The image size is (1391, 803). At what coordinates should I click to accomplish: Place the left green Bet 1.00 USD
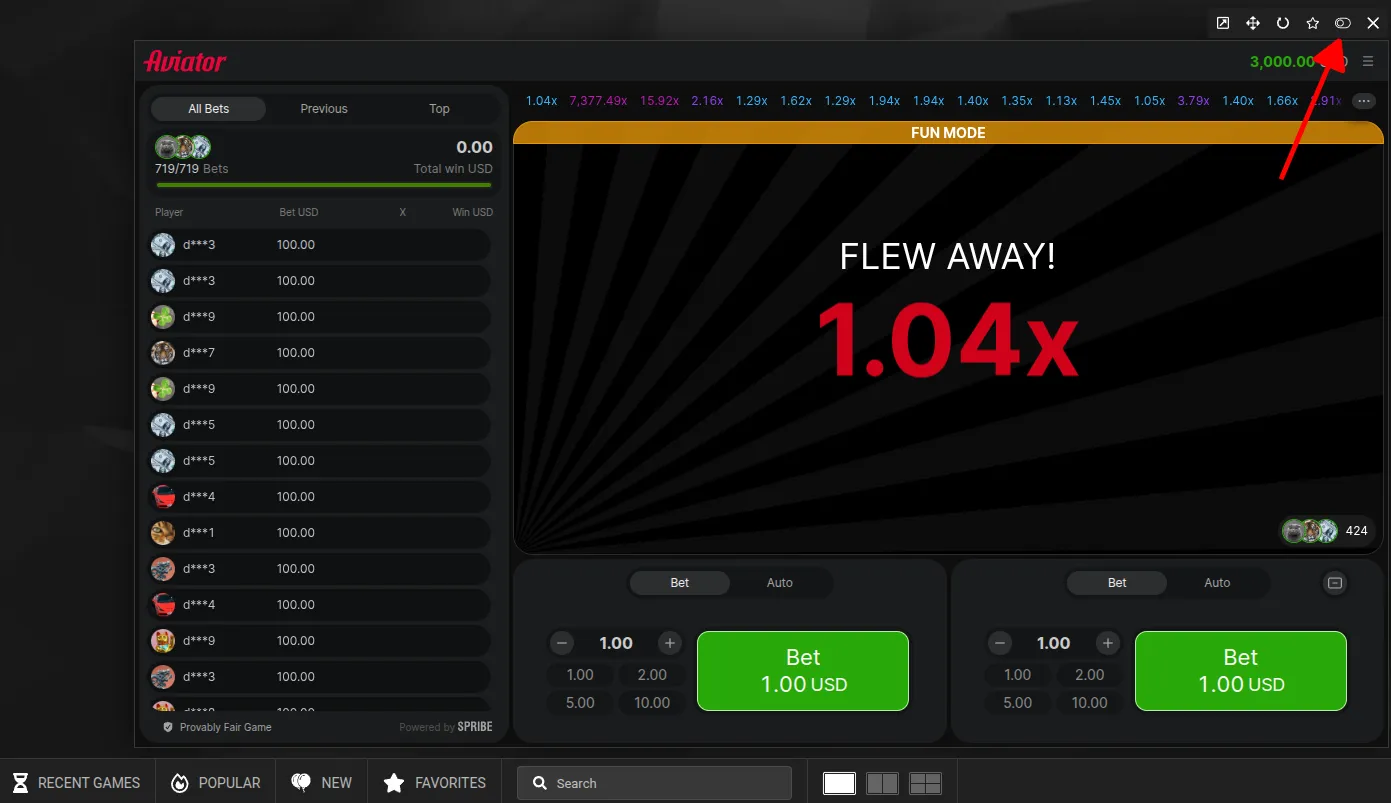(802, 671)
